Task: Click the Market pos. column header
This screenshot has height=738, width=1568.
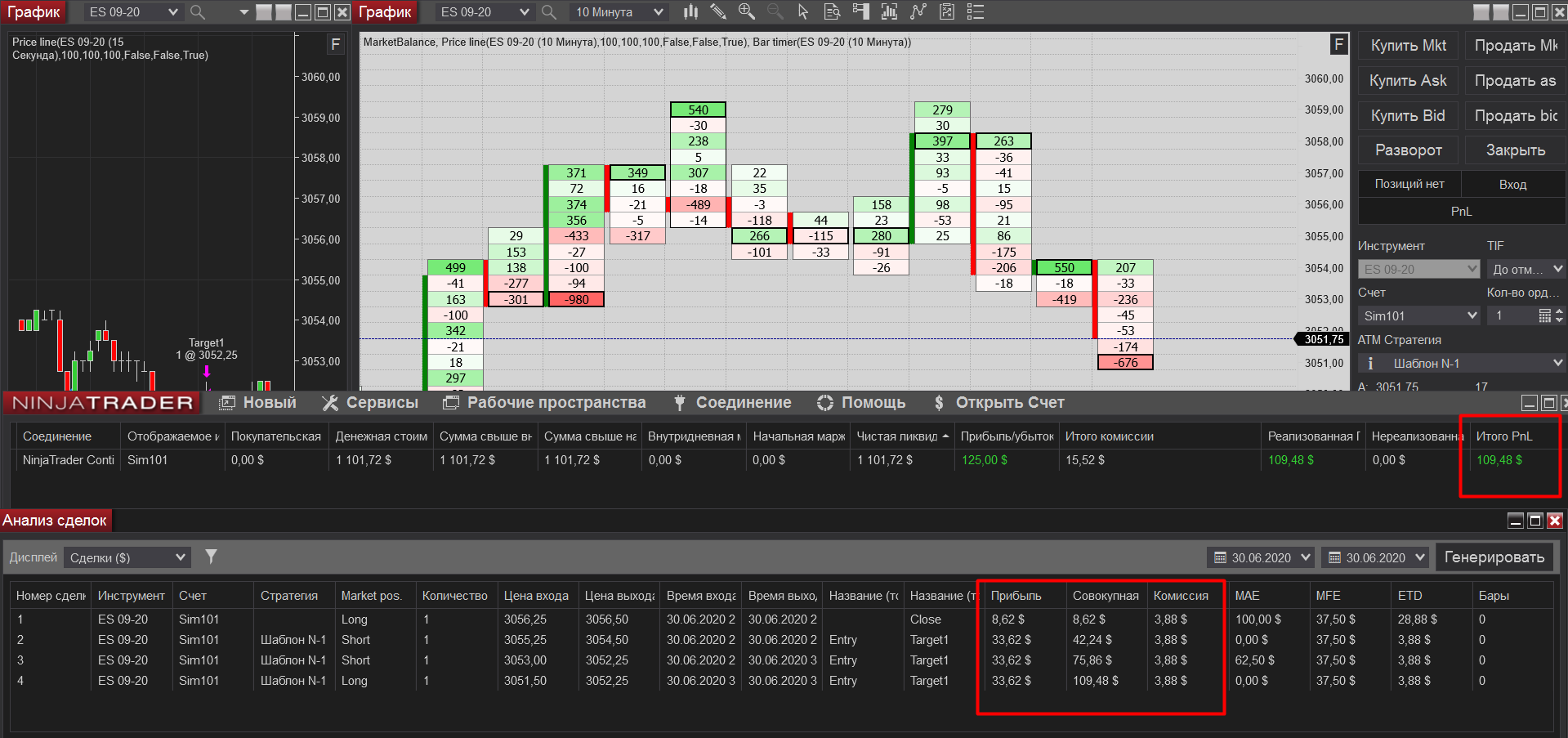Action: [374, 596]
